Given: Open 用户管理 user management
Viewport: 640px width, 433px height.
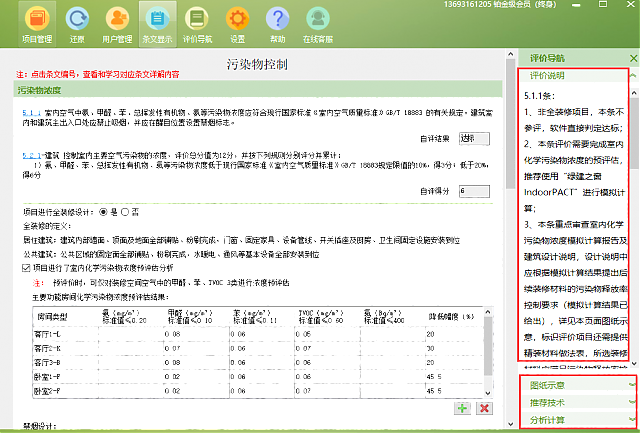Looking at the screenshot, I should [x=116, y=22].
